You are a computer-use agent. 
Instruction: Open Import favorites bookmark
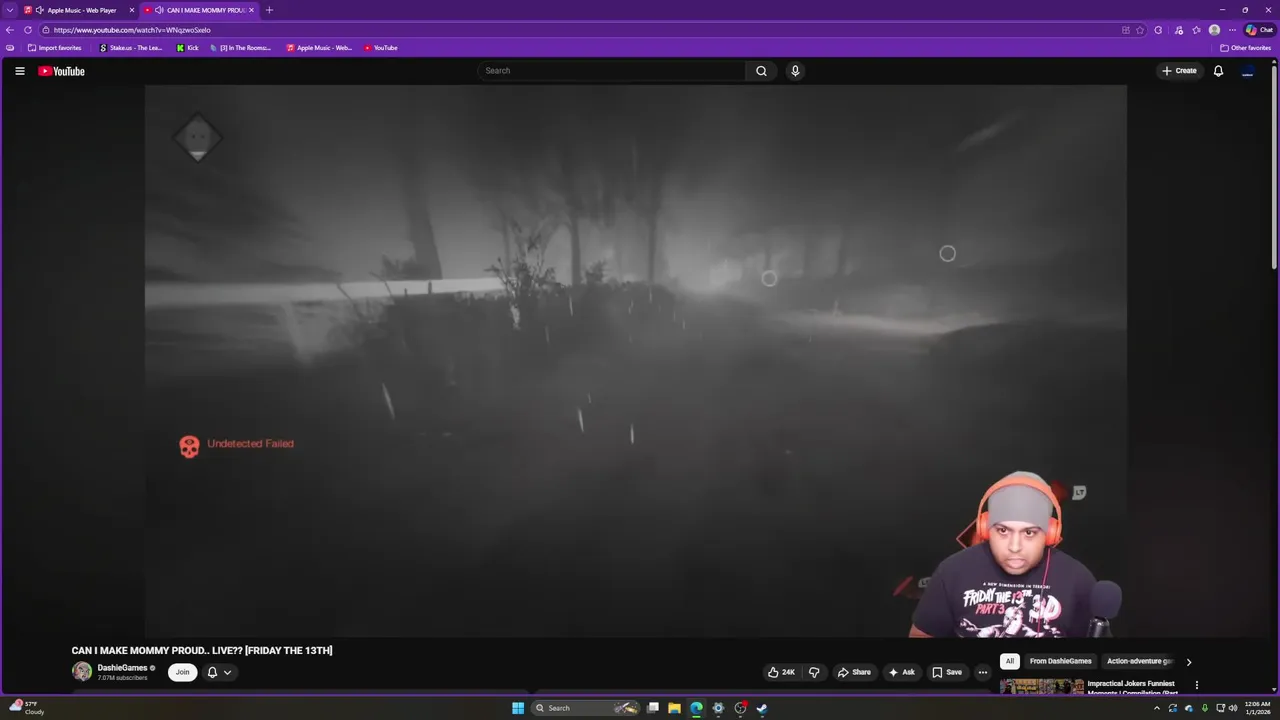coord(54,48)
